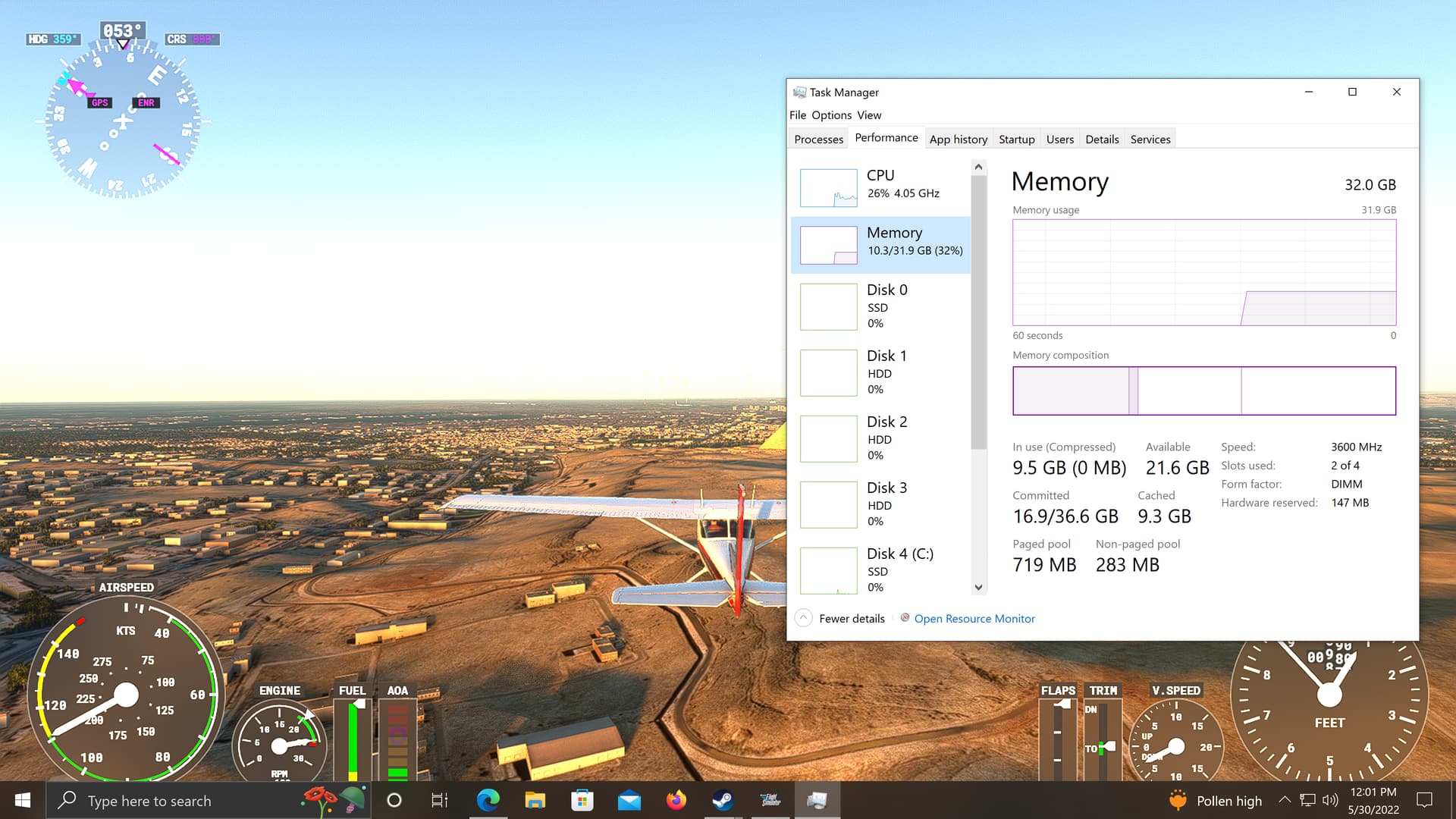Open the File menu in Task Manager
This screenshot has width=1456, height=819.
(x=798, y=115)
